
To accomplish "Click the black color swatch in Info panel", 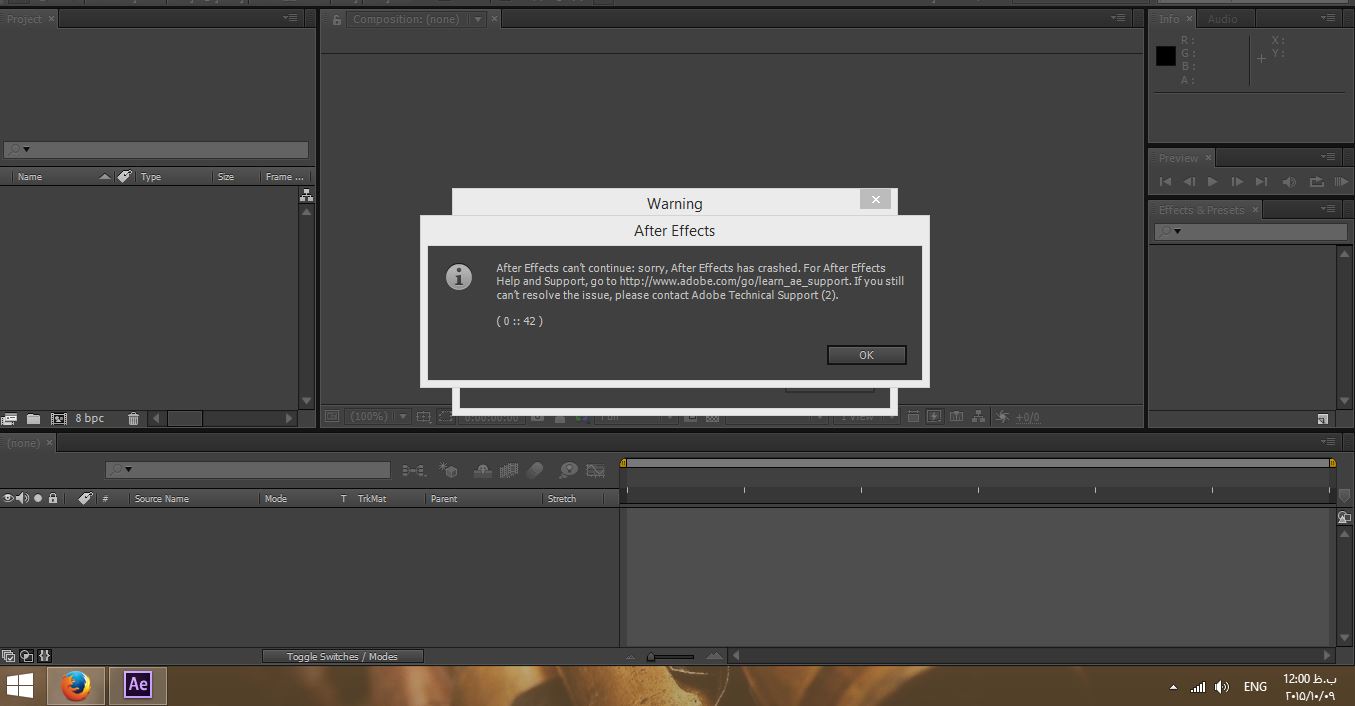I will pyautogui.click(x=1166, y=56).
